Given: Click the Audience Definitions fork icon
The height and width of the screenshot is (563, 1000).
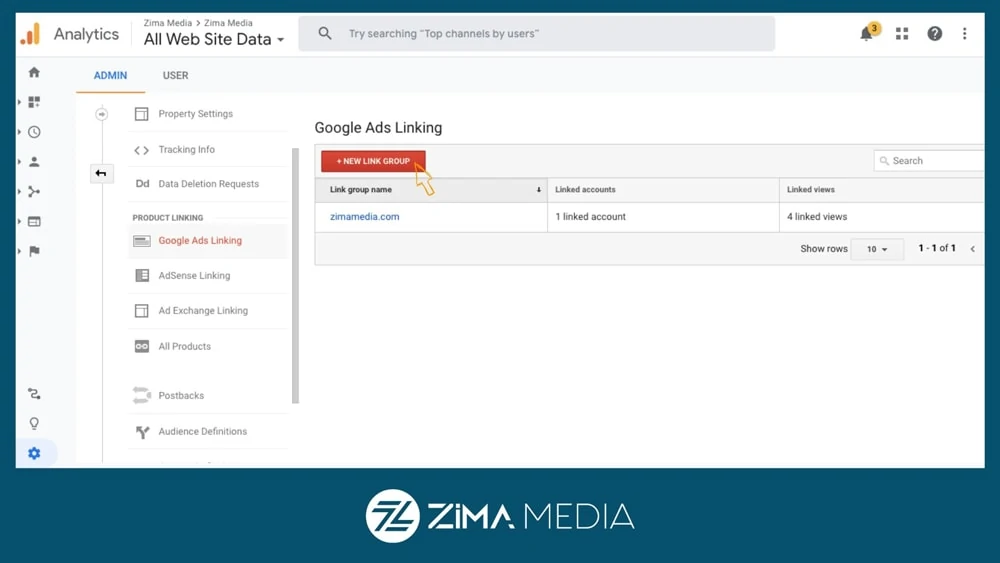Looking at the screenshot, I should coord(142,432).
